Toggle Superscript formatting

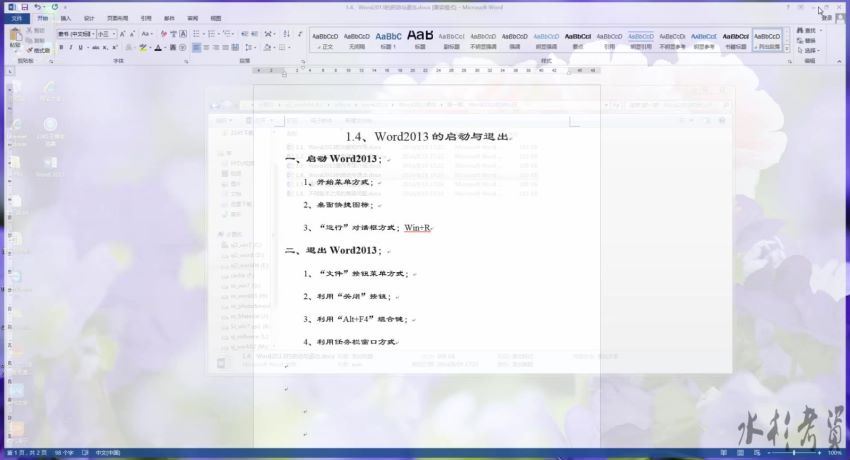click(x=115, y=48)
